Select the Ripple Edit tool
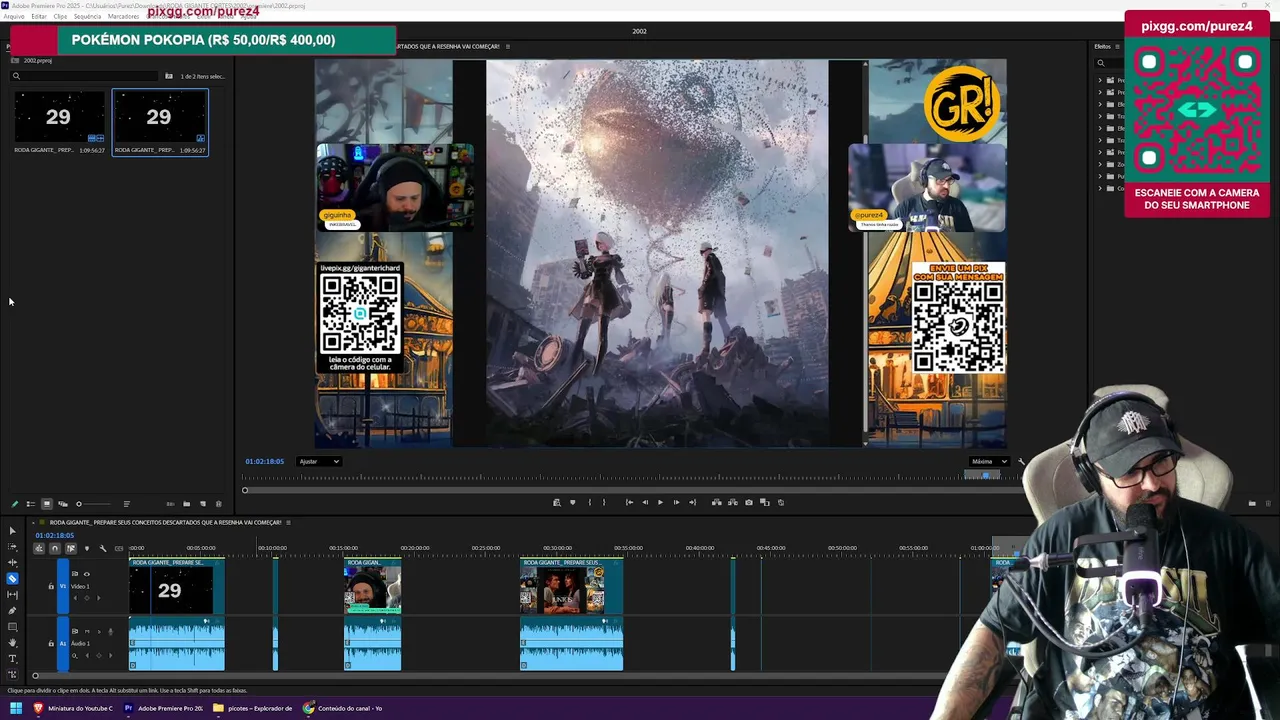 click(13, 563)
